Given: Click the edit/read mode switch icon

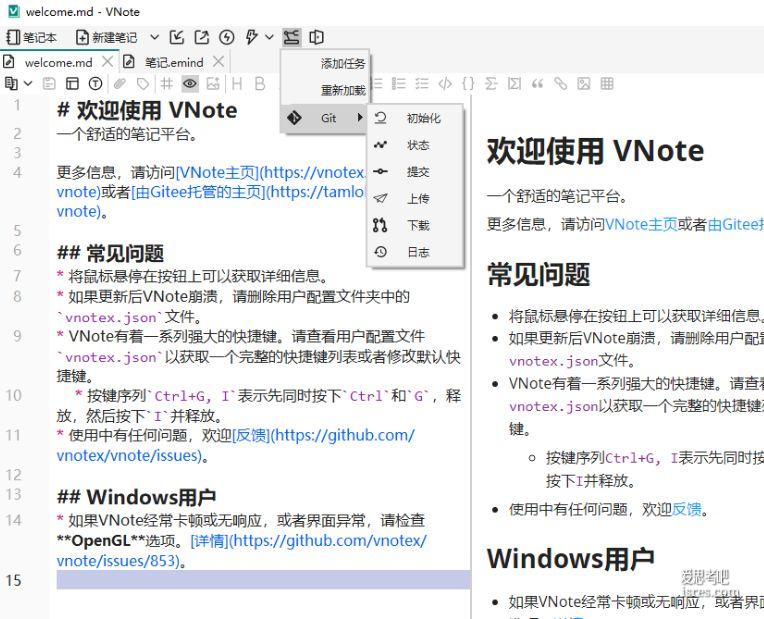Looking at the screenshot, I should (x=11, y=84).
